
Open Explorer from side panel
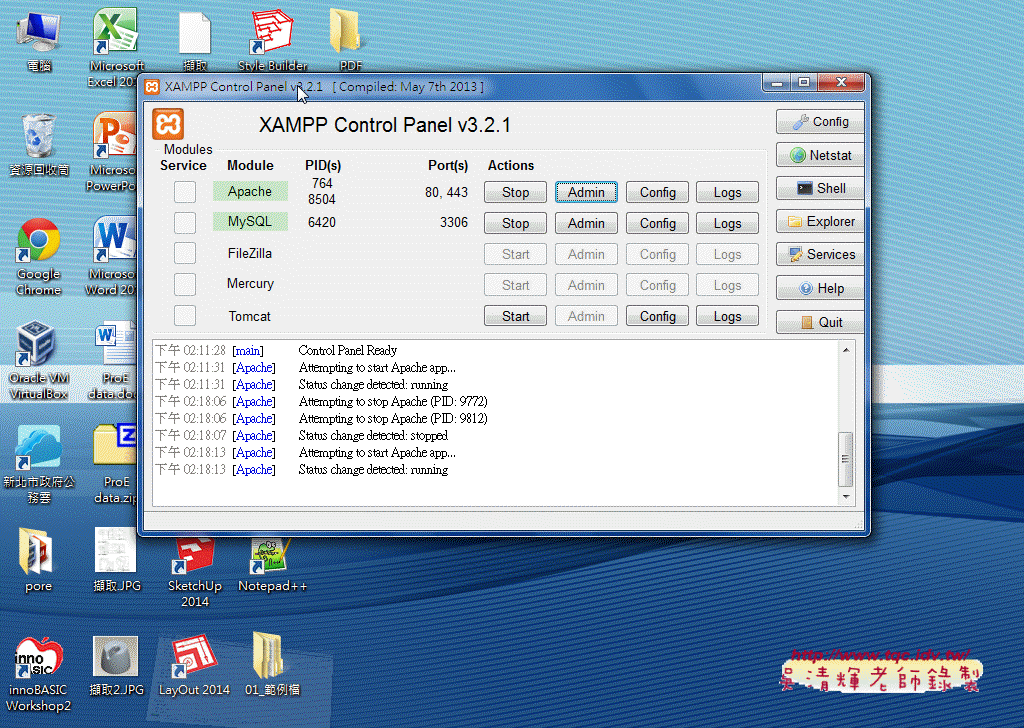pos(820,222)
